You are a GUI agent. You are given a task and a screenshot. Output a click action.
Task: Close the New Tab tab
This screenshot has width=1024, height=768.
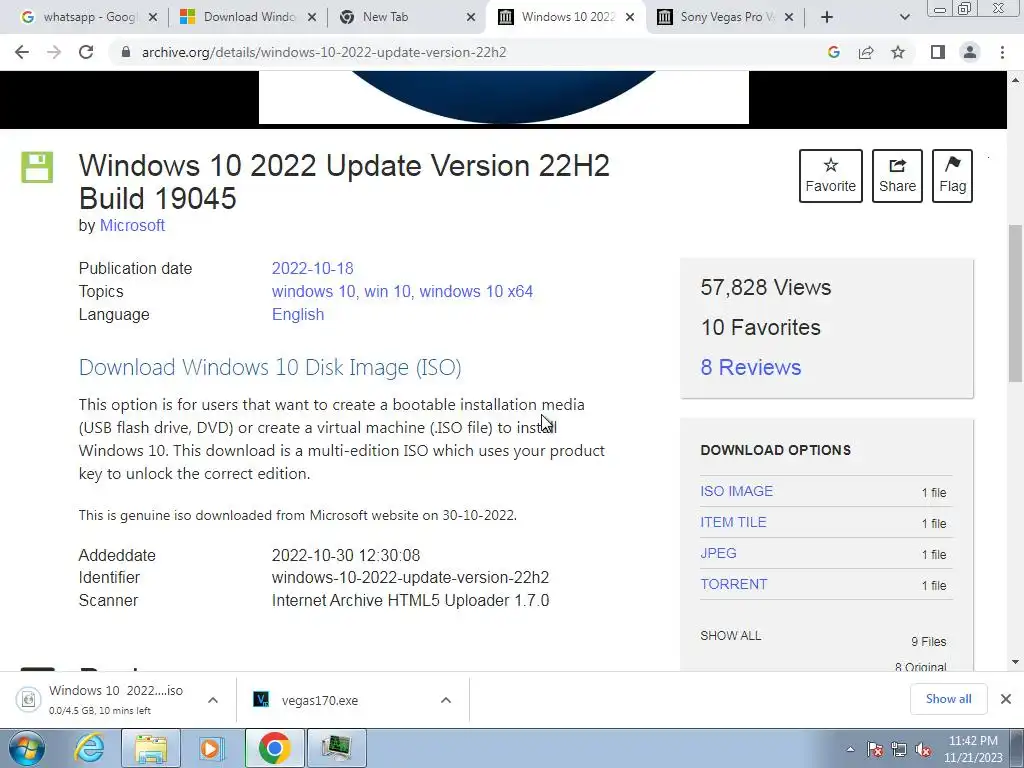471,18
